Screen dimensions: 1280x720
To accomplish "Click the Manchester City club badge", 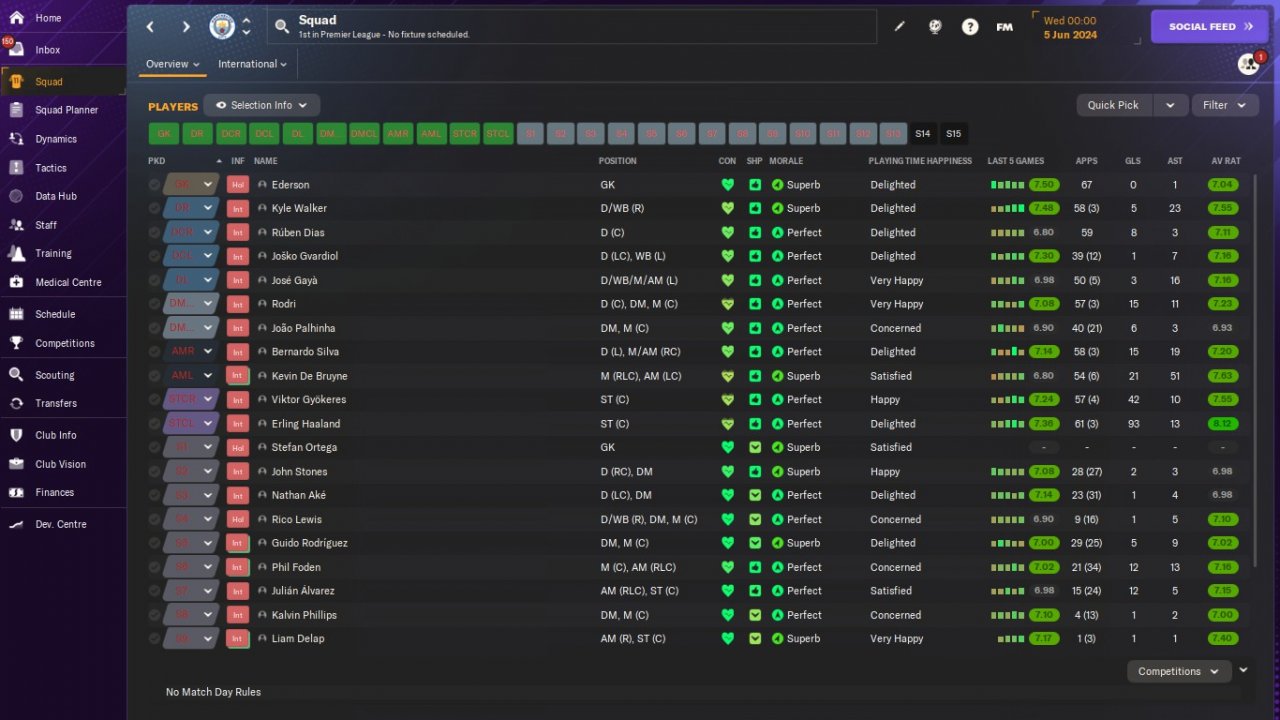I will (x=222, y=27).
